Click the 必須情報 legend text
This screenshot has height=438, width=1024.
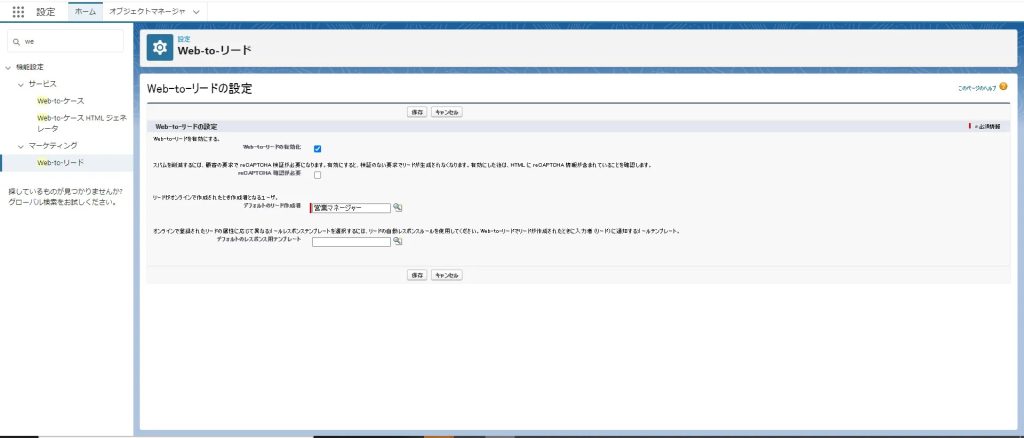(x=987, y=126)
